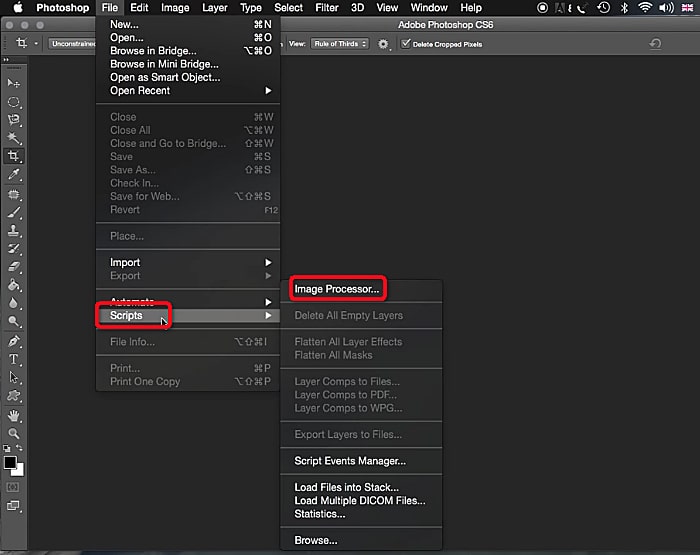Select the Hand tool
The image size is (700, 555).
[13, 416]
